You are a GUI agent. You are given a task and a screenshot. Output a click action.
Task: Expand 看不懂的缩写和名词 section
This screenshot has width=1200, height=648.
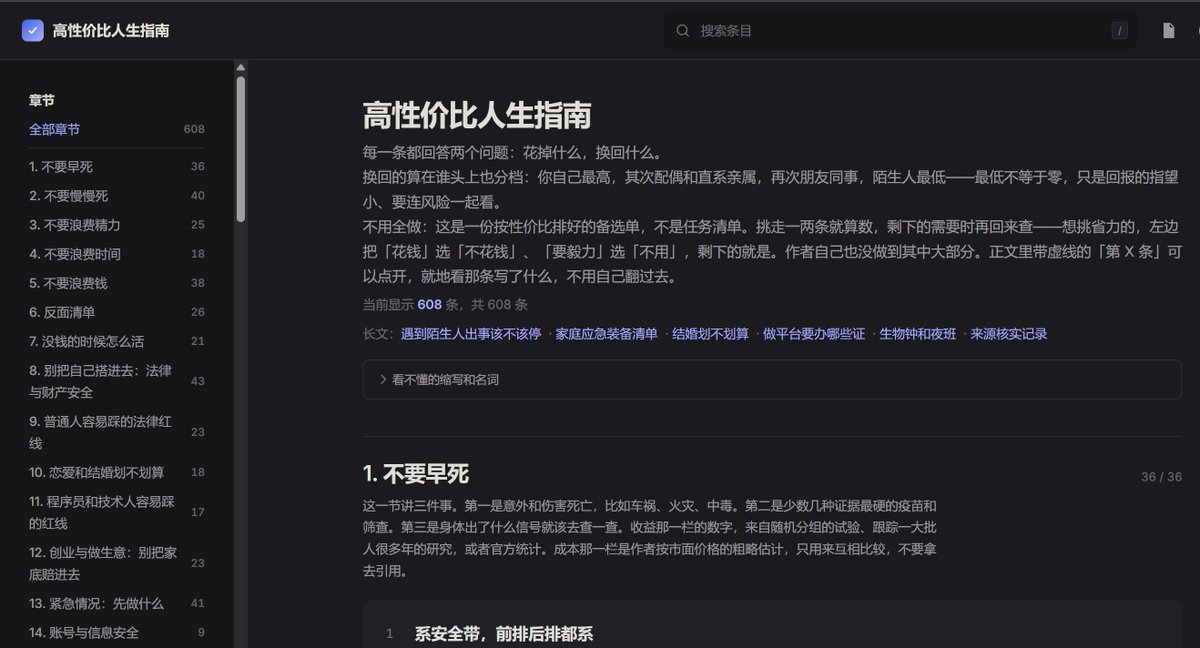click(x=772, y=380)
